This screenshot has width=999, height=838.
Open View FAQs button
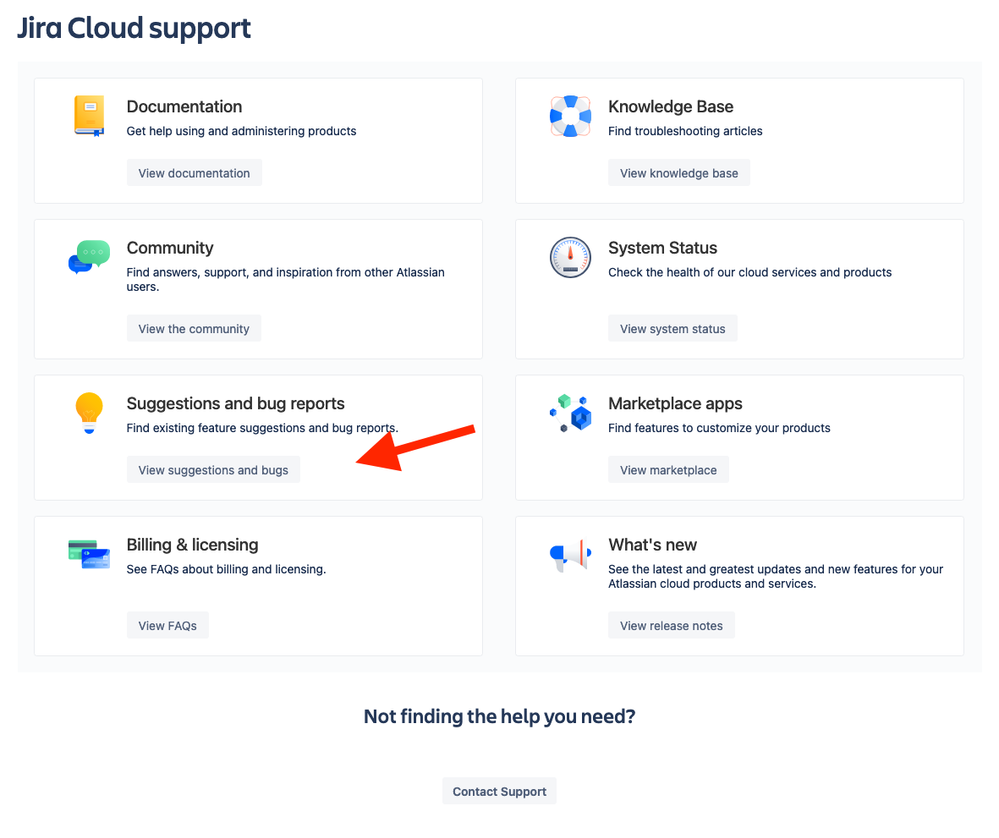pyautogui.click(x=168, y=625)
